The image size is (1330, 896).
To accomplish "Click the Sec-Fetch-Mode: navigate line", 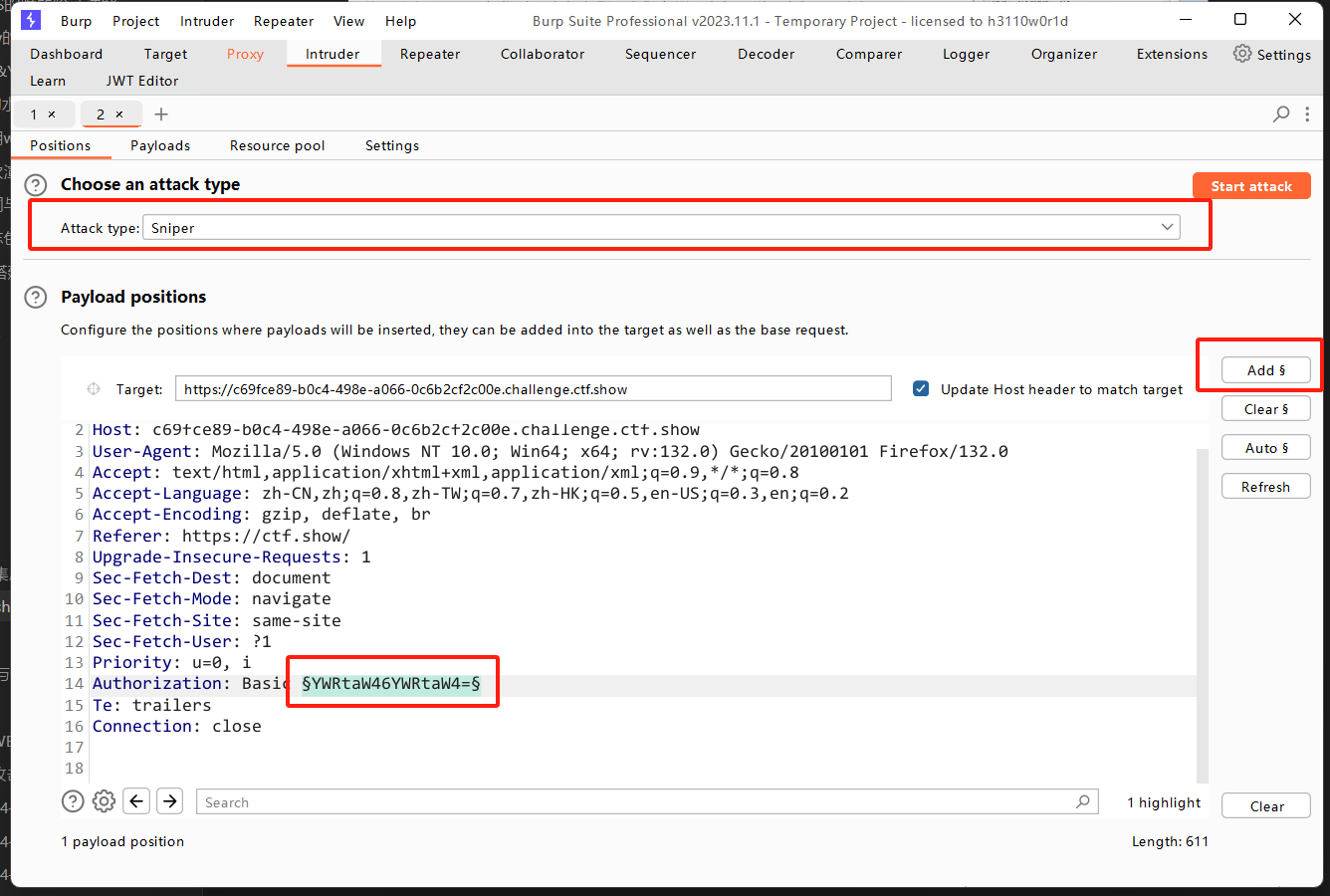I will (212, 599).
